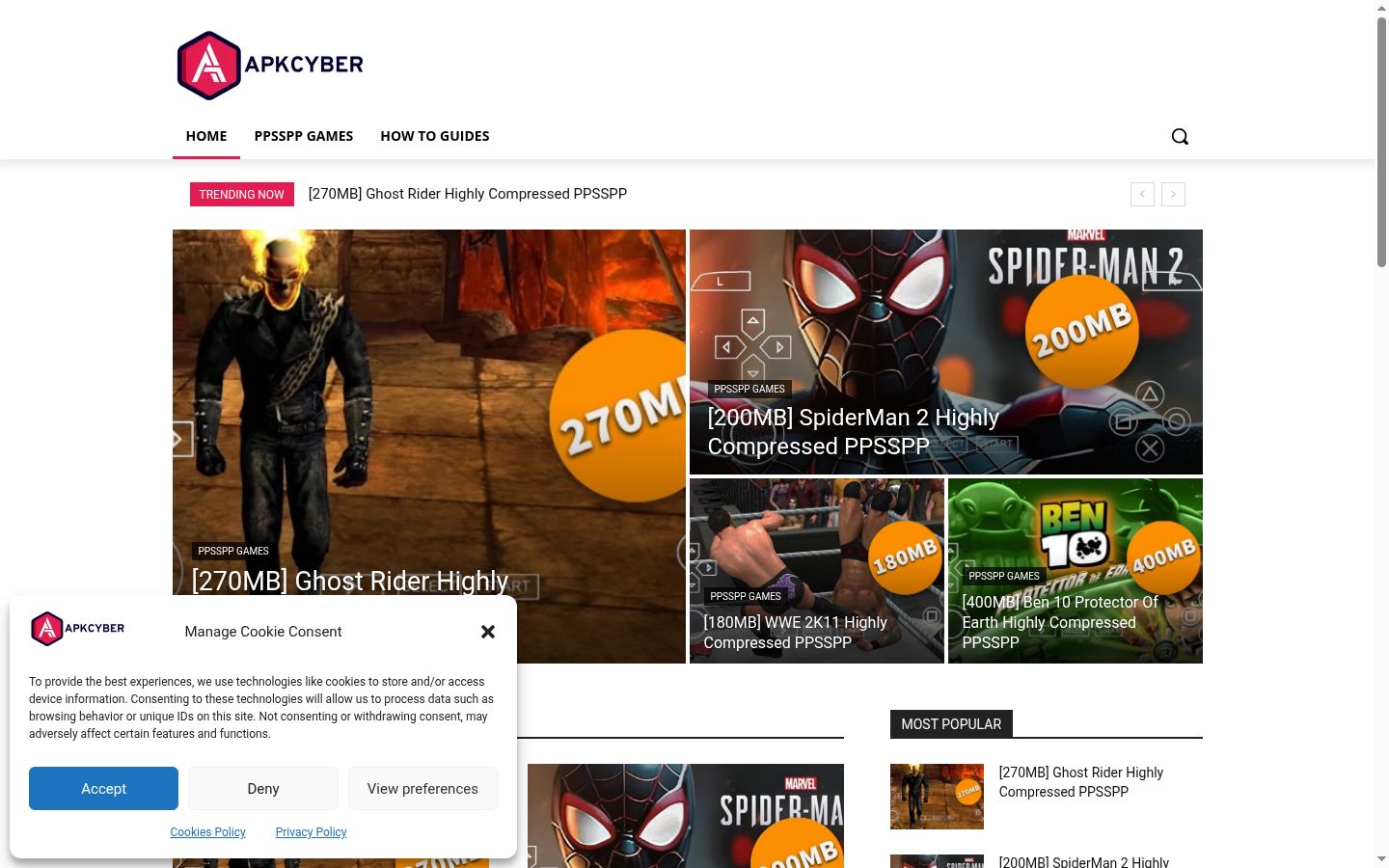
Task: Open Ben 10 Protector Of Earth article
Action: [x=1060, y=622]
